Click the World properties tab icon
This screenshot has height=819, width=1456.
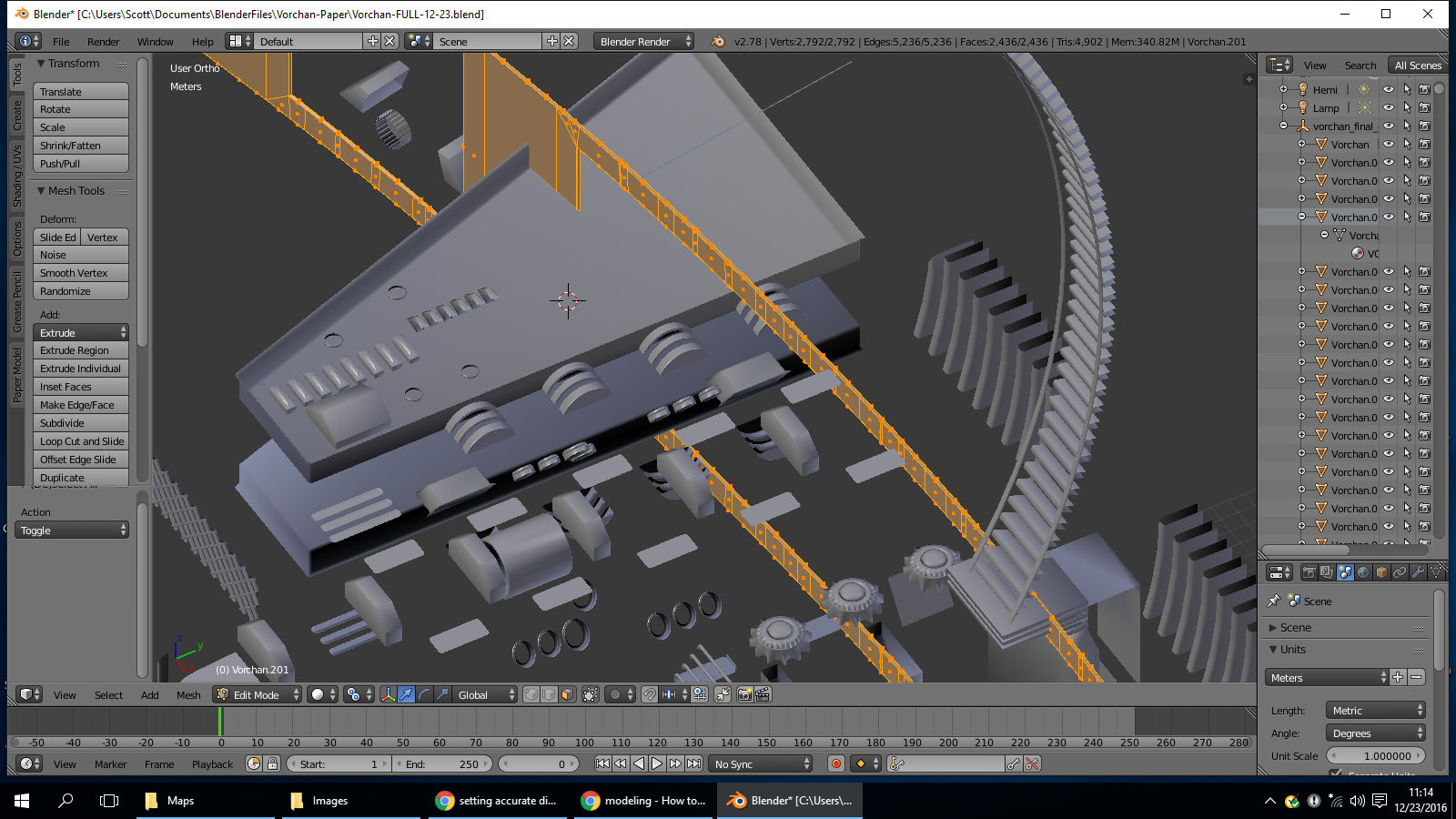(x=1363, y=572)
